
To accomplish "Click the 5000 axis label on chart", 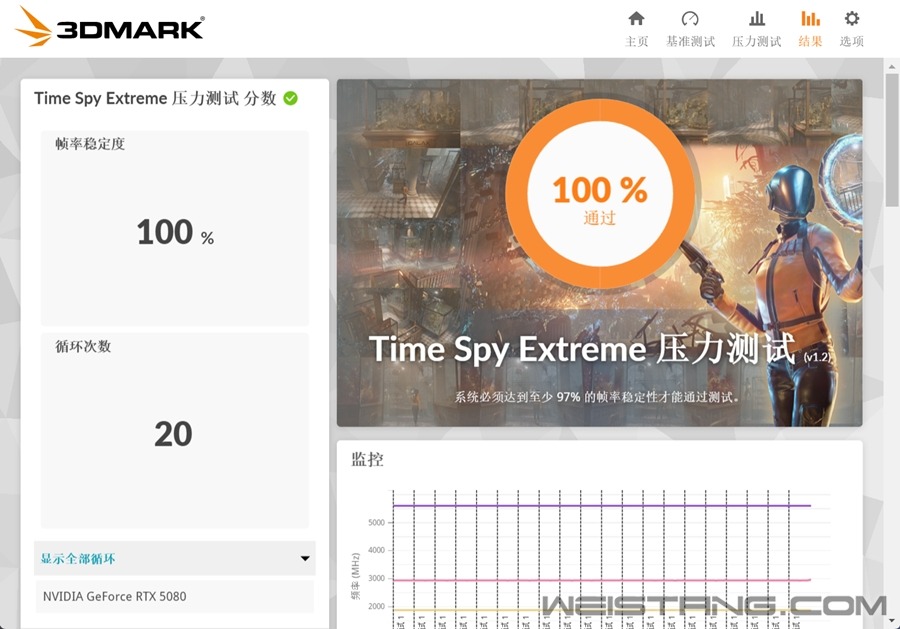I will (x=377, y=523).
